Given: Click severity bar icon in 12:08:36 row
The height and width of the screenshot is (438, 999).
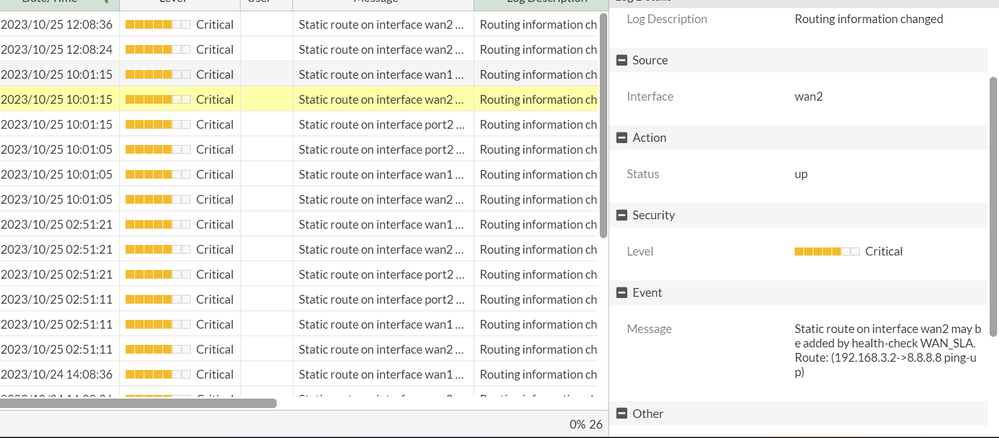Looking at the screenshot, I should pyautogui.click(x=158, y=25).
